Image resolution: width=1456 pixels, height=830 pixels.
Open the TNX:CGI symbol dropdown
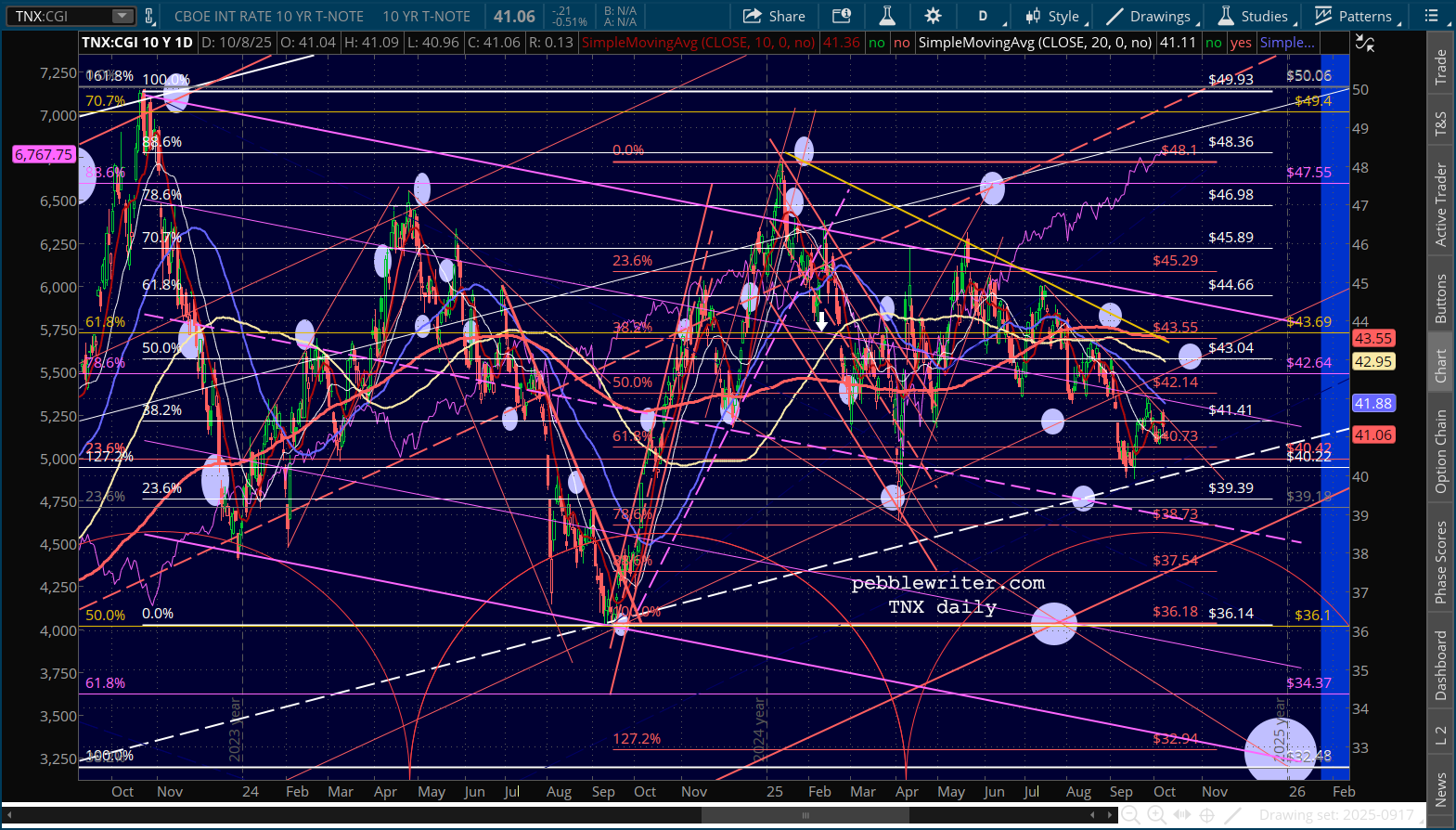click(x=122, y=16)
